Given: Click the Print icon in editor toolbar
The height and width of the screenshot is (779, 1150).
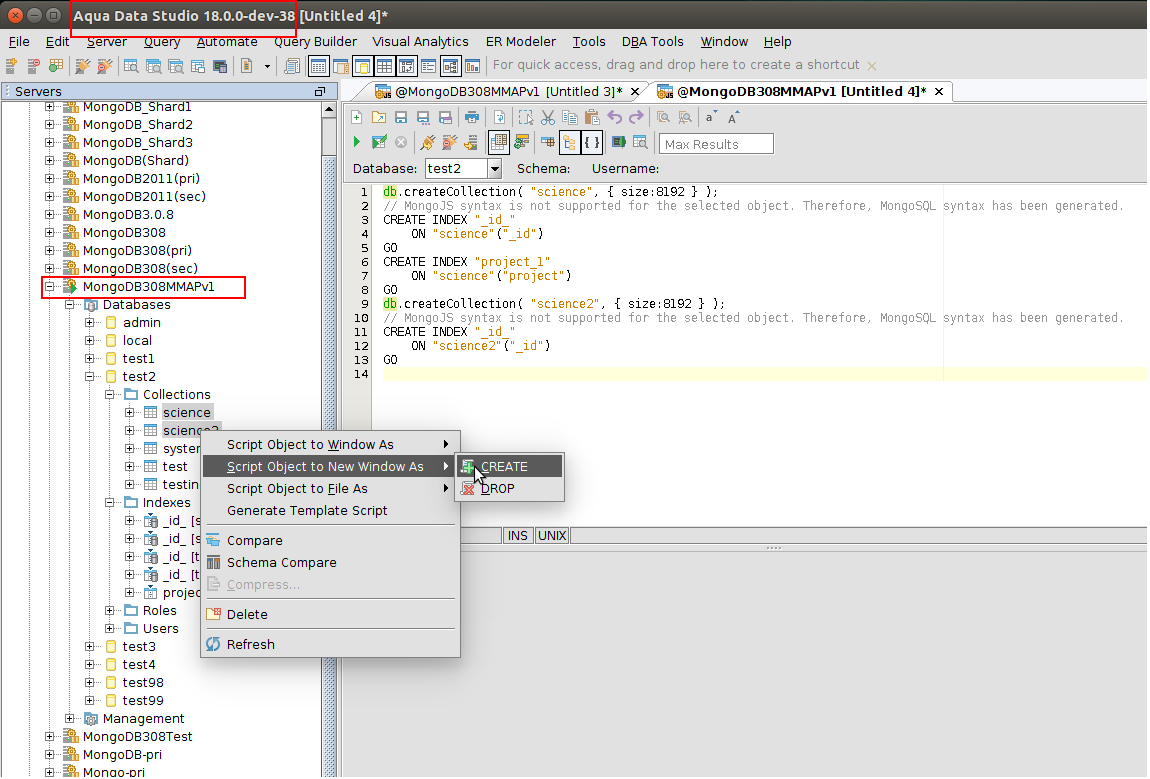Looking at the screenshot, I should coord(472,117).
